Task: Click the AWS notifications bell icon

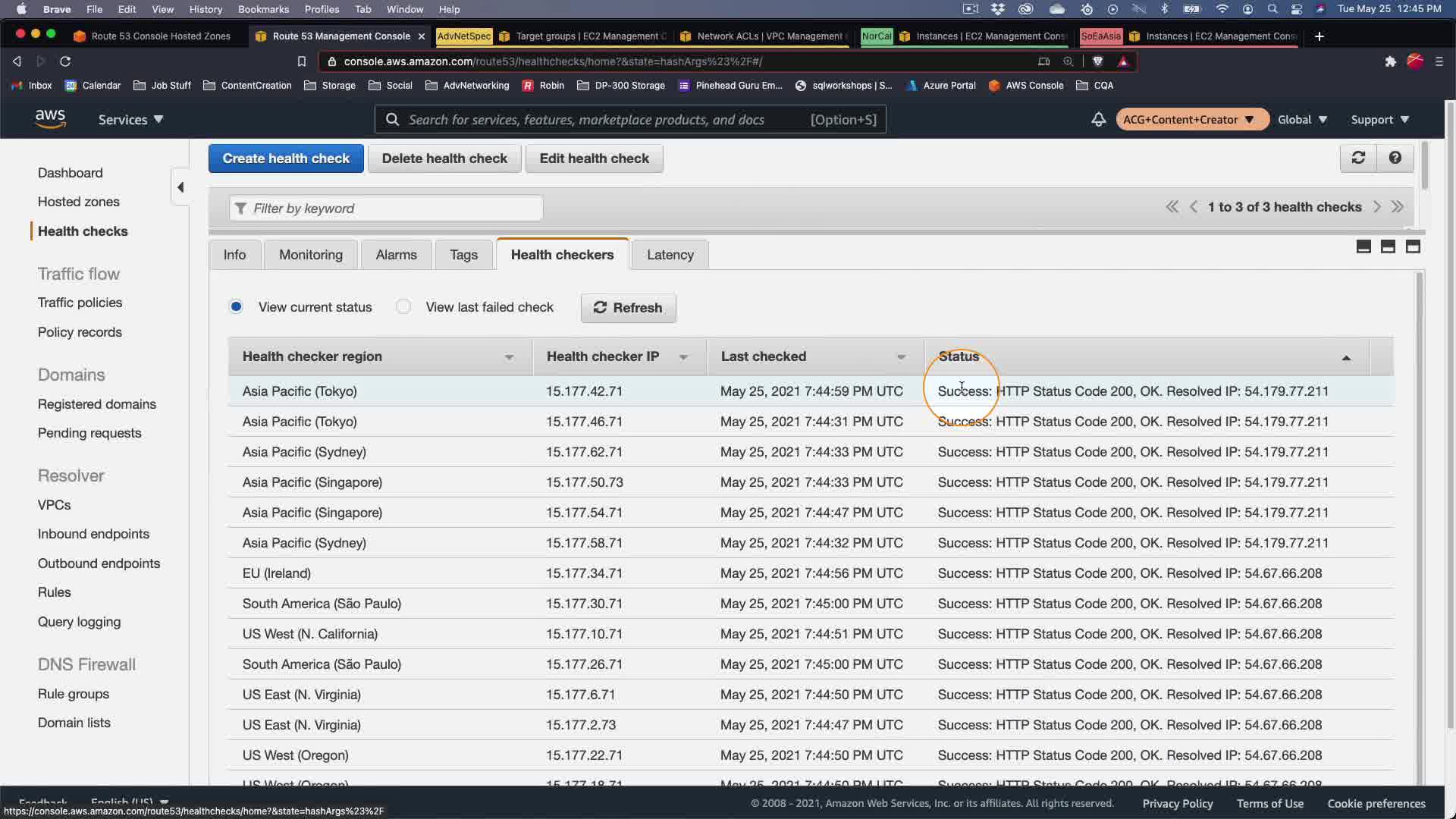Action: tap(1098, 120)
